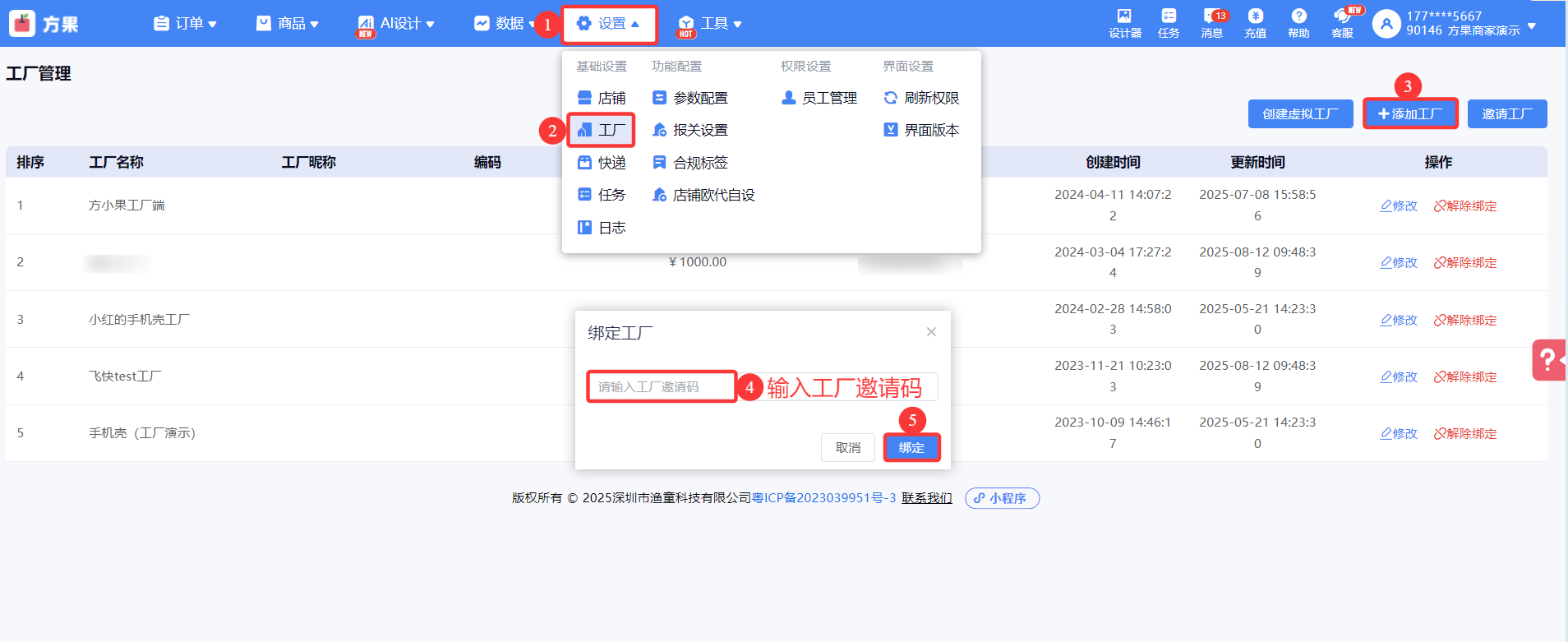Close the 绑定工厂 dialog

click(x=931, y=332)
